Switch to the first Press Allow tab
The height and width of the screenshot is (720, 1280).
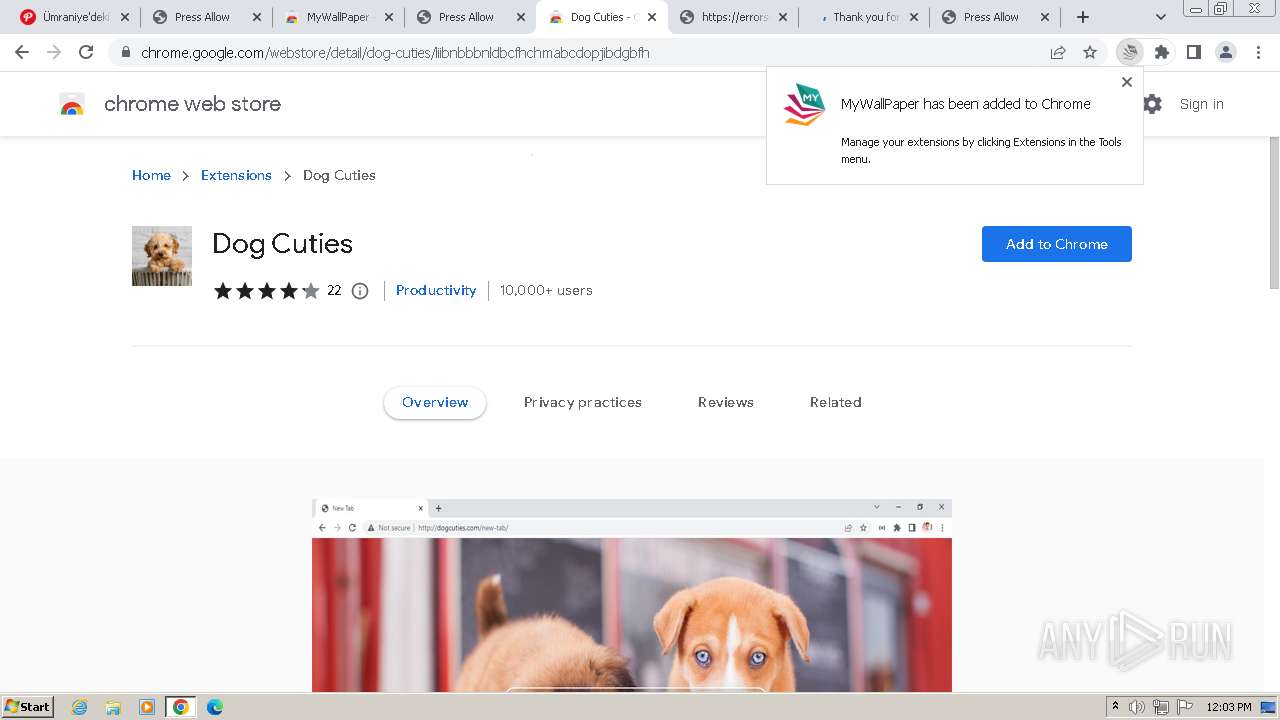202,17
